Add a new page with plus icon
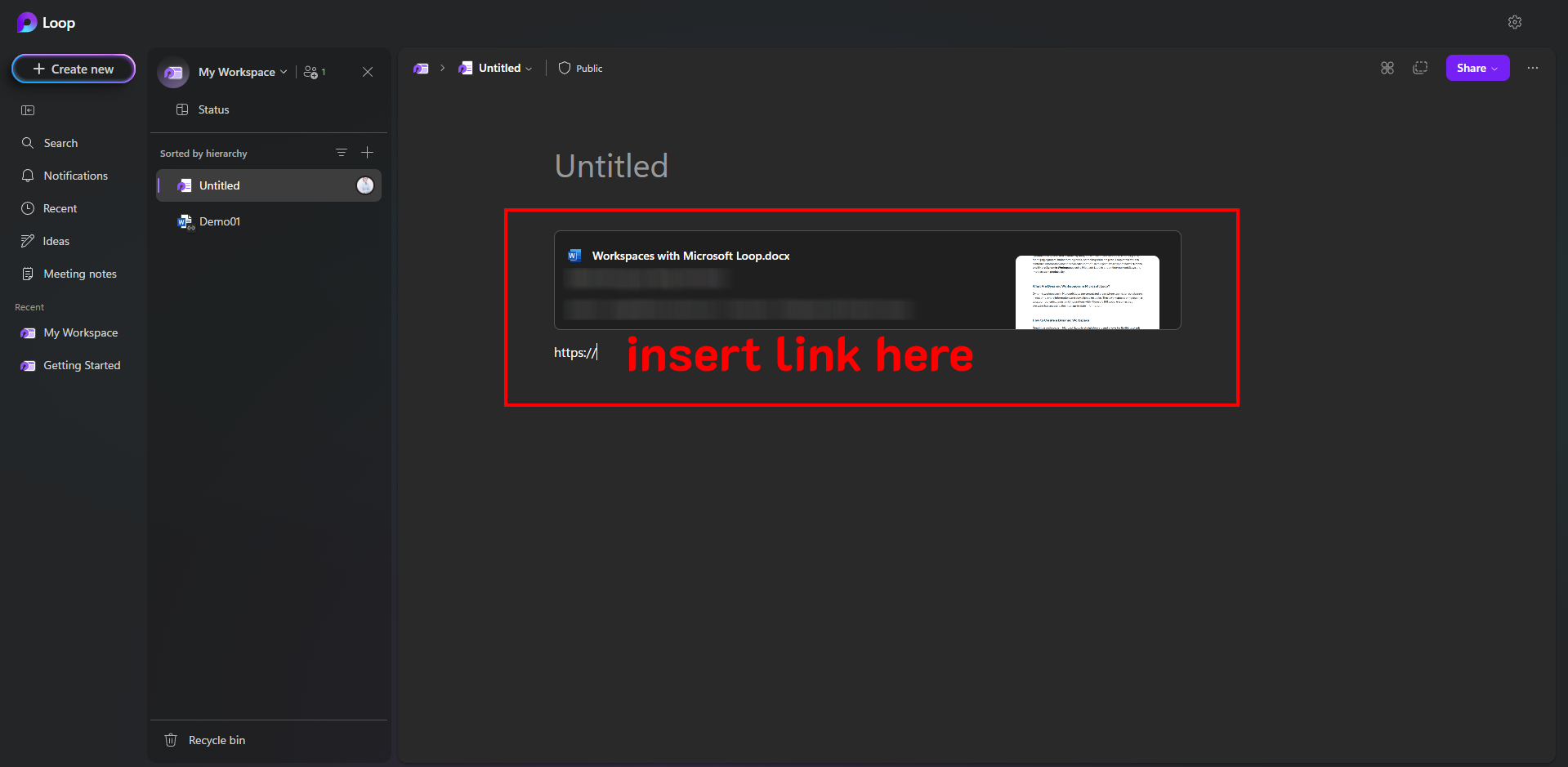Image resolution: width=1568 pixels, height=767 pixels. click(368, 153)
